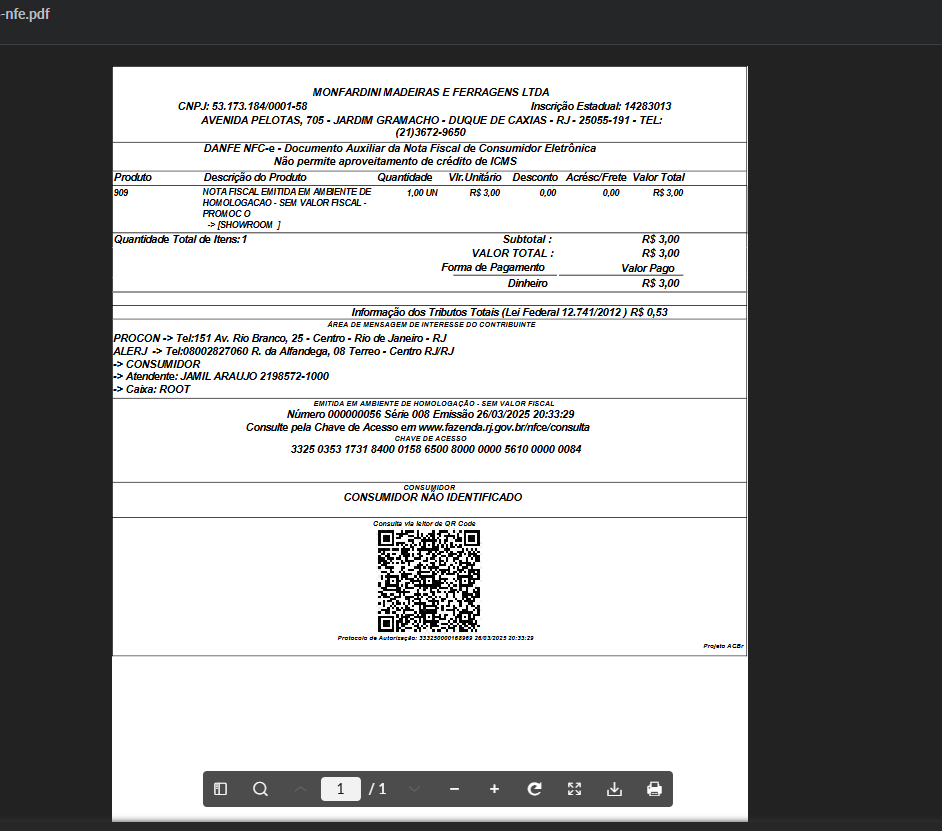Click the Forma de Pagamento heading

pyautogui.click(x=493, y=267)
